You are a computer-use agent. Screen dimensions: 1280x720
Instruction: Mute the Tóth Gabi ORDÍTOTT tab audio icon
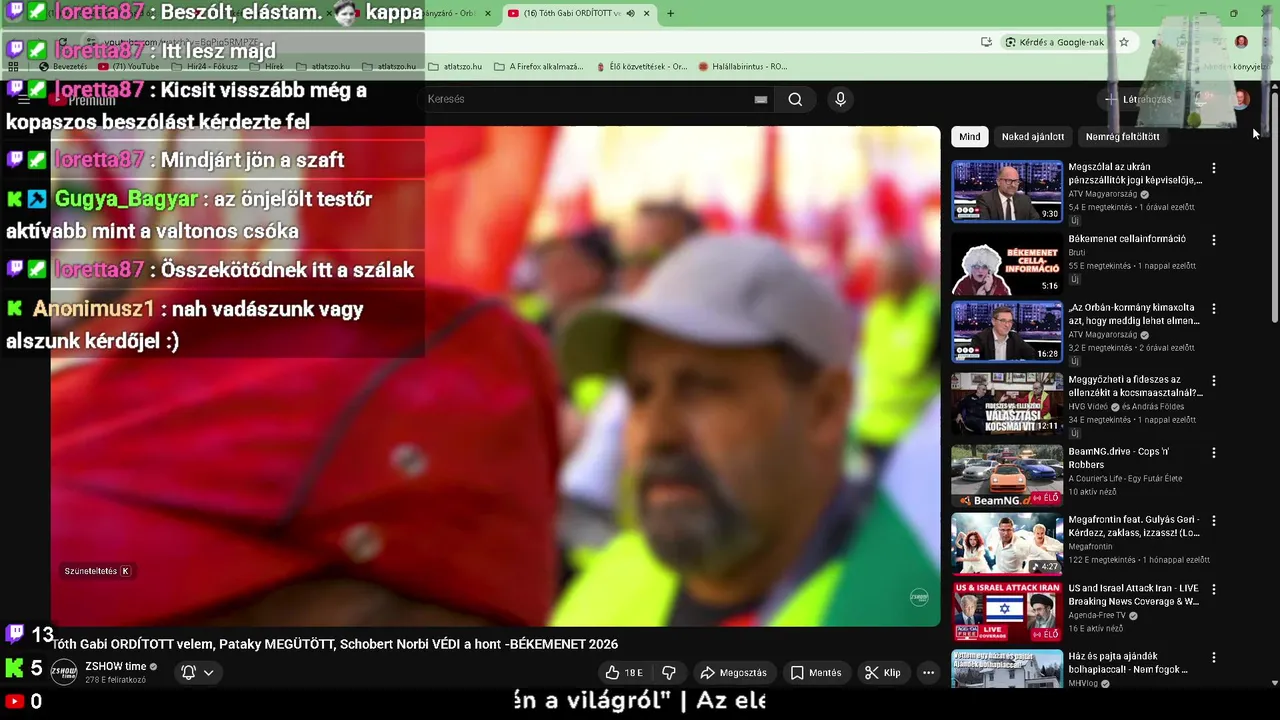[x=630, y=13]
